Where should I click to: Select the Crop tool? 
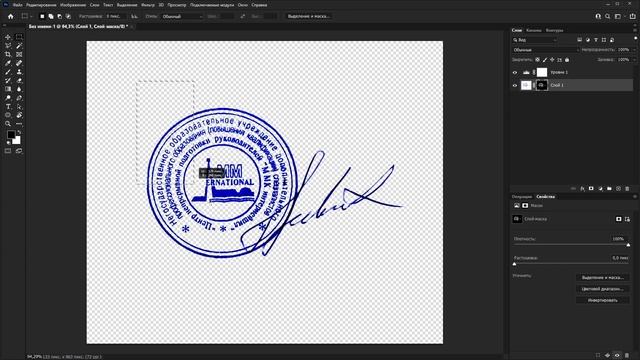(x=8, y=54)
